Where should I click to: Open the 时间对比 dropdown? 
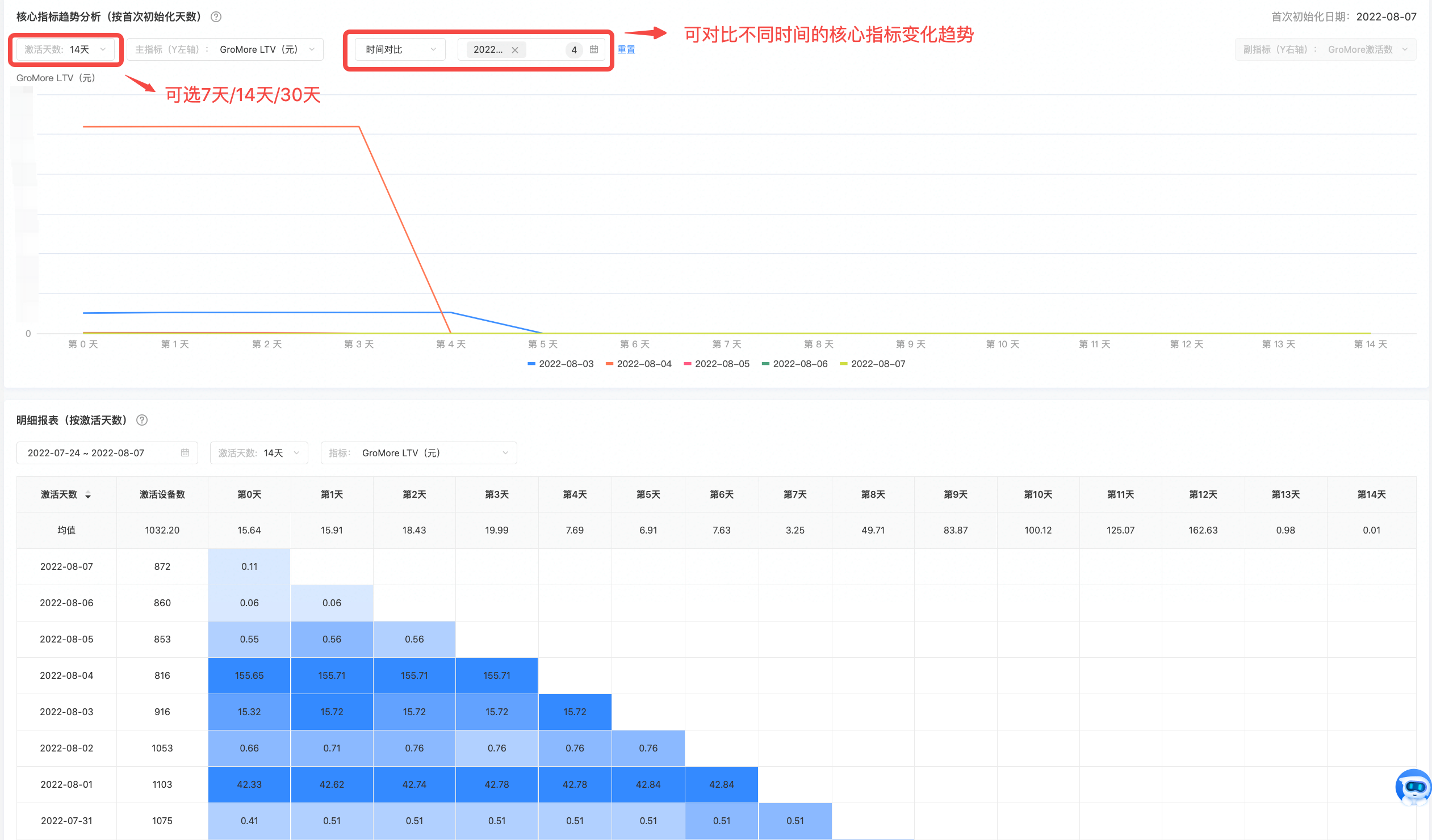(x=400, y=49)
